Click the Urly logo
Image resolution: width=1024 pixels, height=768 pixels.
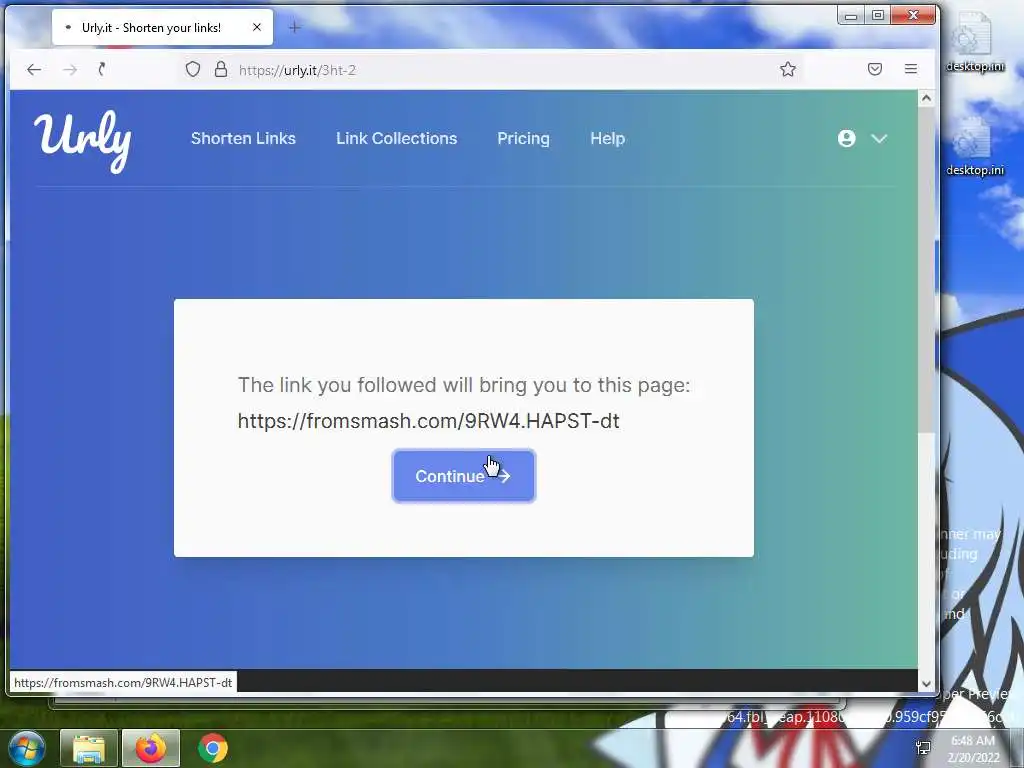point(83,141)
